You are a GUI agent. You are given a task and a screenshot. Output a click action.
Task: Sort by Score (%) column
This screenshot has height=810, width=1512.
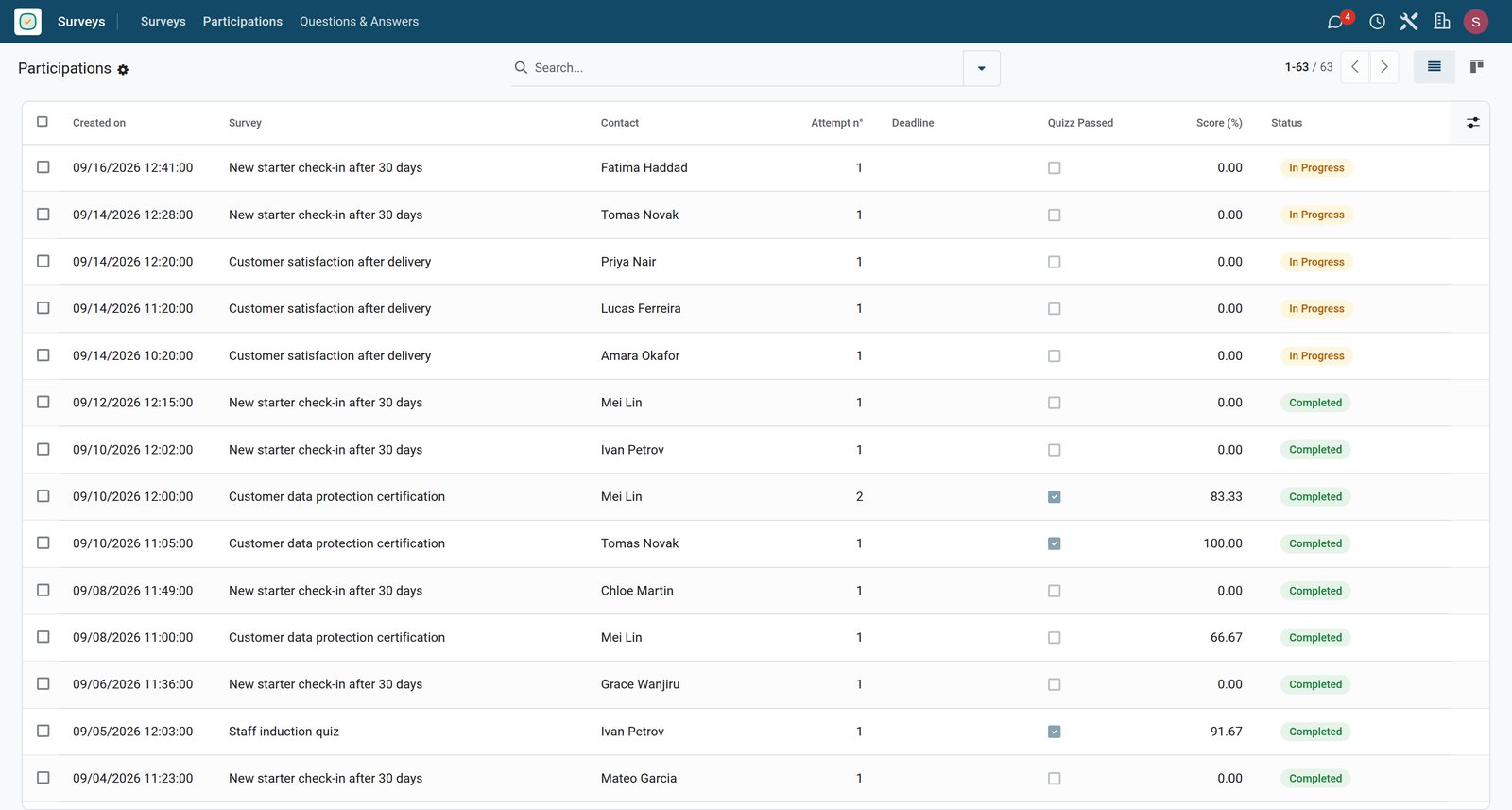[1219, 123]
